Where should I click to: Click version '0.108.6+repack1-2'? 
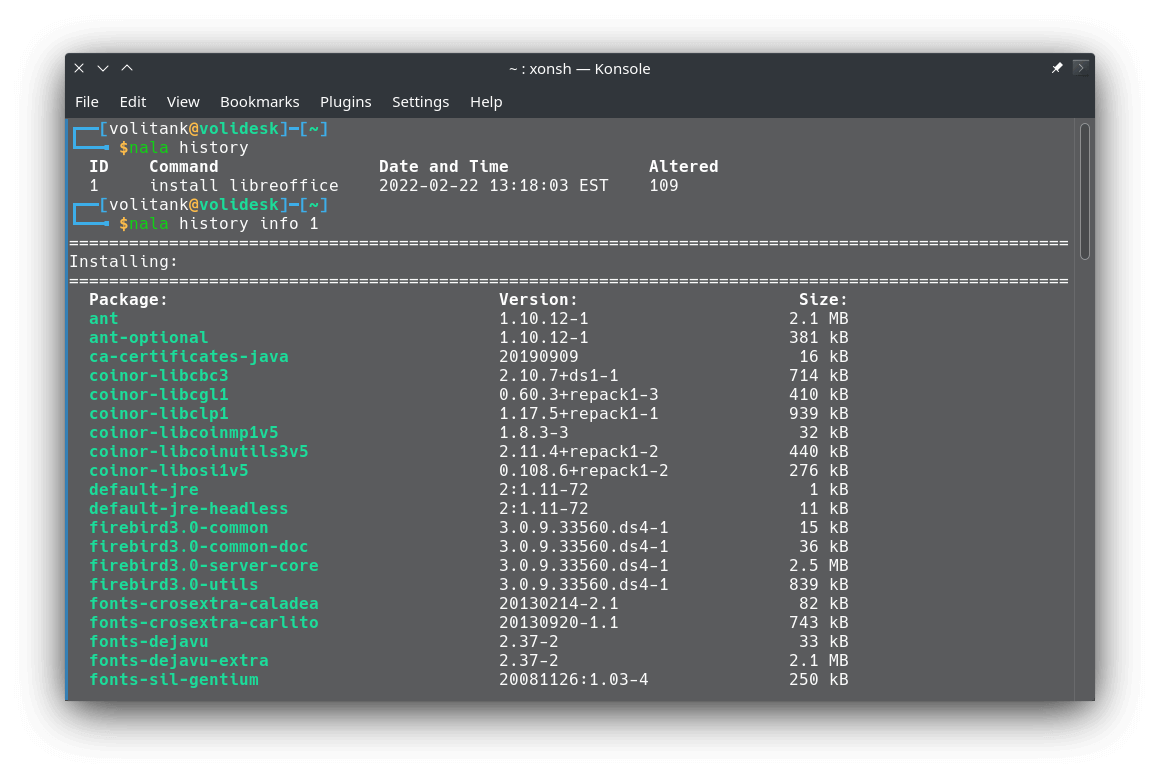[584, 471]
